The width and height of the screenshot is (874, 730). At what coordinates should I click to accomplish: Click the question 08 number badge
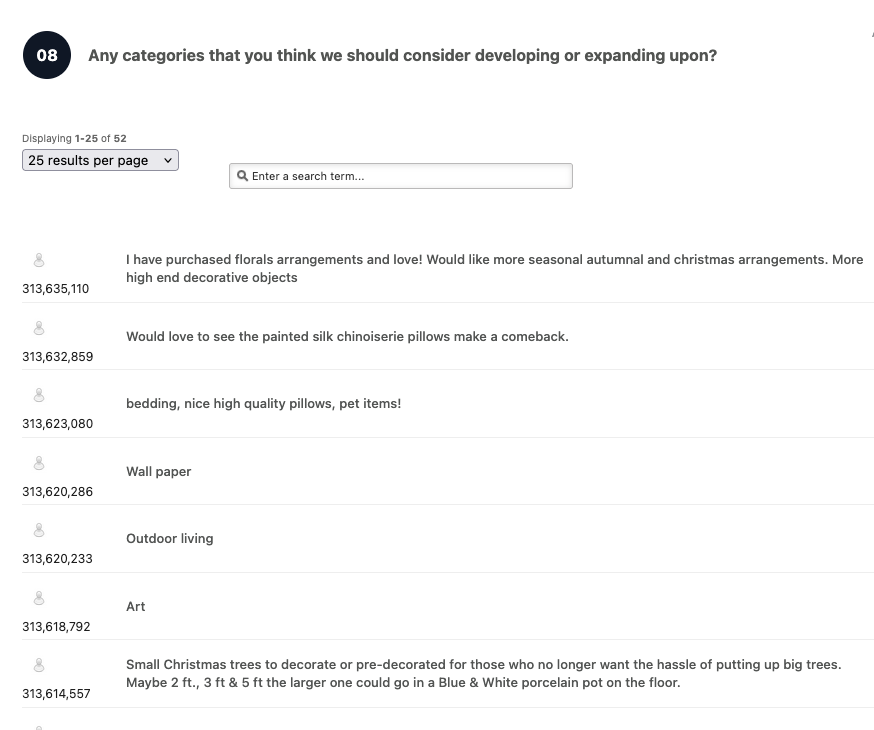(x=47, y=55)
